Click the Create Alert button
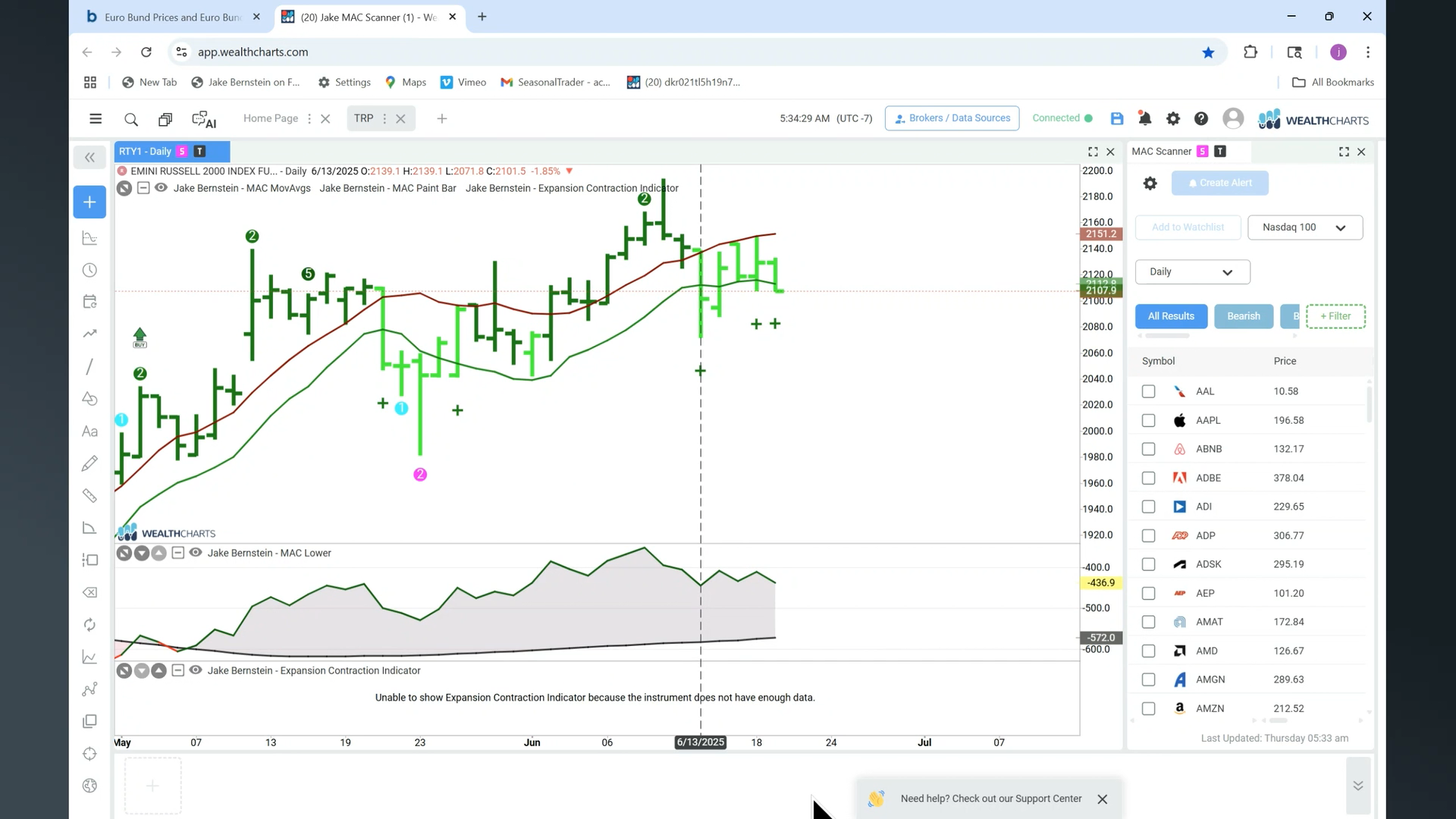The height and width of the screenshot is (819, 1456). pyautogui.click(x=1219, y=183)
